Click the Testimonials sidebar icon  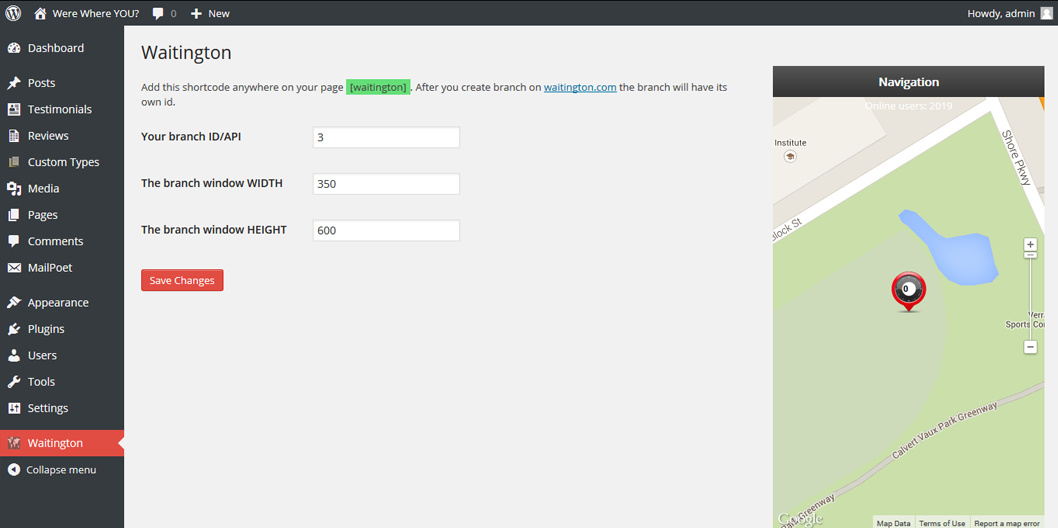pos(13,109)
